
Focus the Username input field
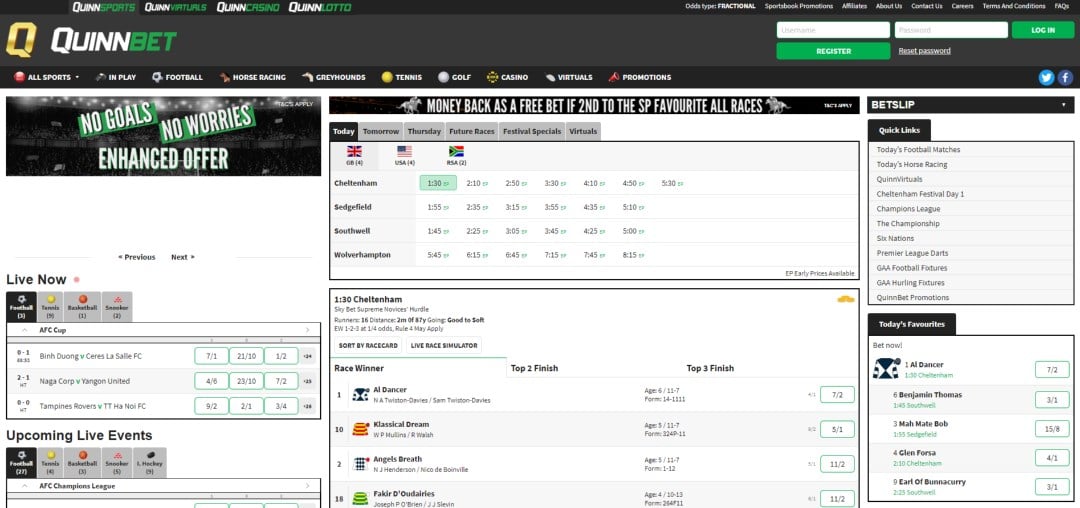click(x=833, y=30)
